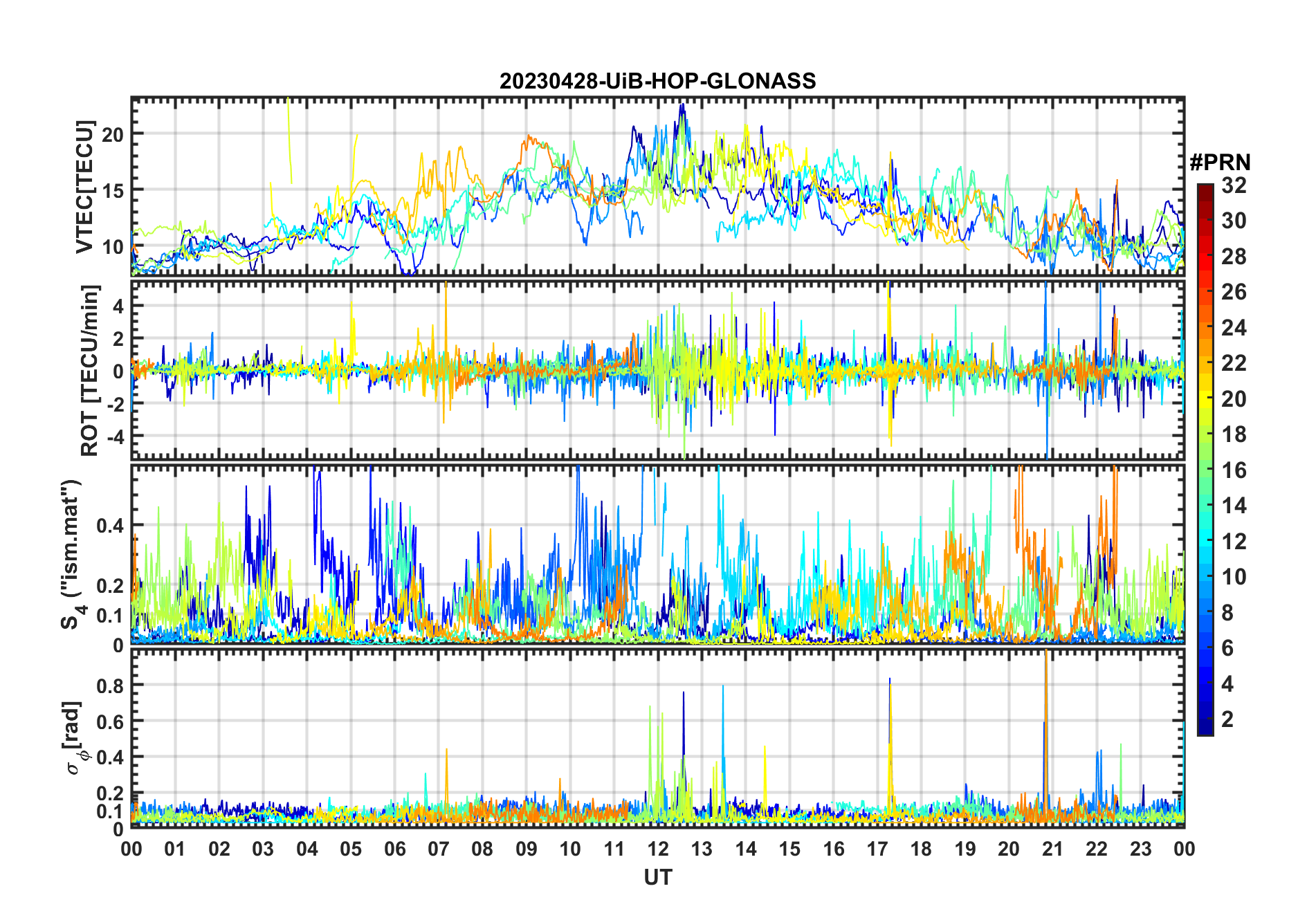Click x-axis hour tick label 13
This screenshot has width=1316, height=920.
pos(702,849)
